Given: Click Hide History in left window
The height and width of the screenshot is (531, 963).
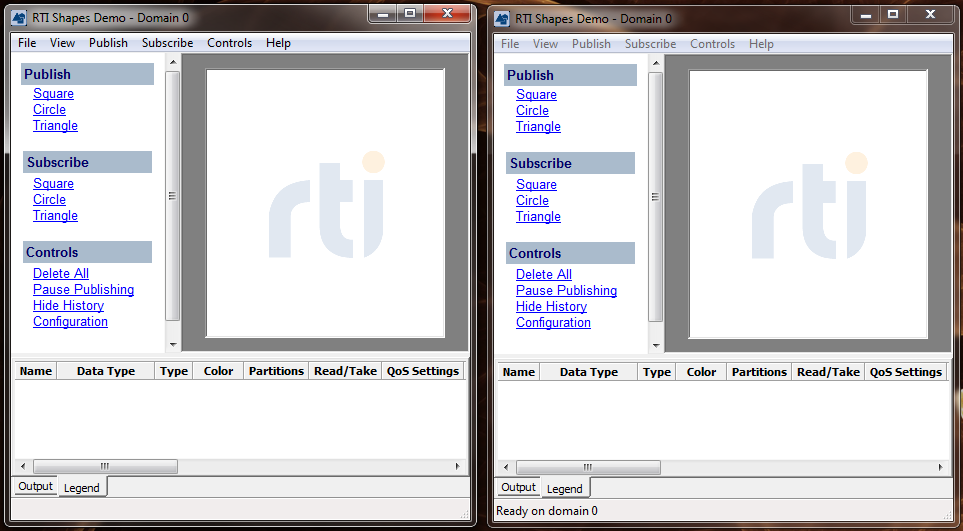Looking at the screenshot, I should (x=68, y=305).
